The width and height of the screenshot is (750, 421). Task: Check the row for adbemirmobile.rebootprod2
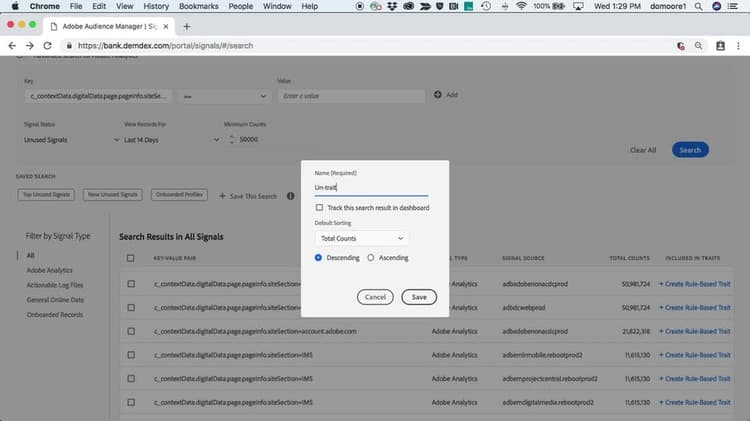click(131, 355)
